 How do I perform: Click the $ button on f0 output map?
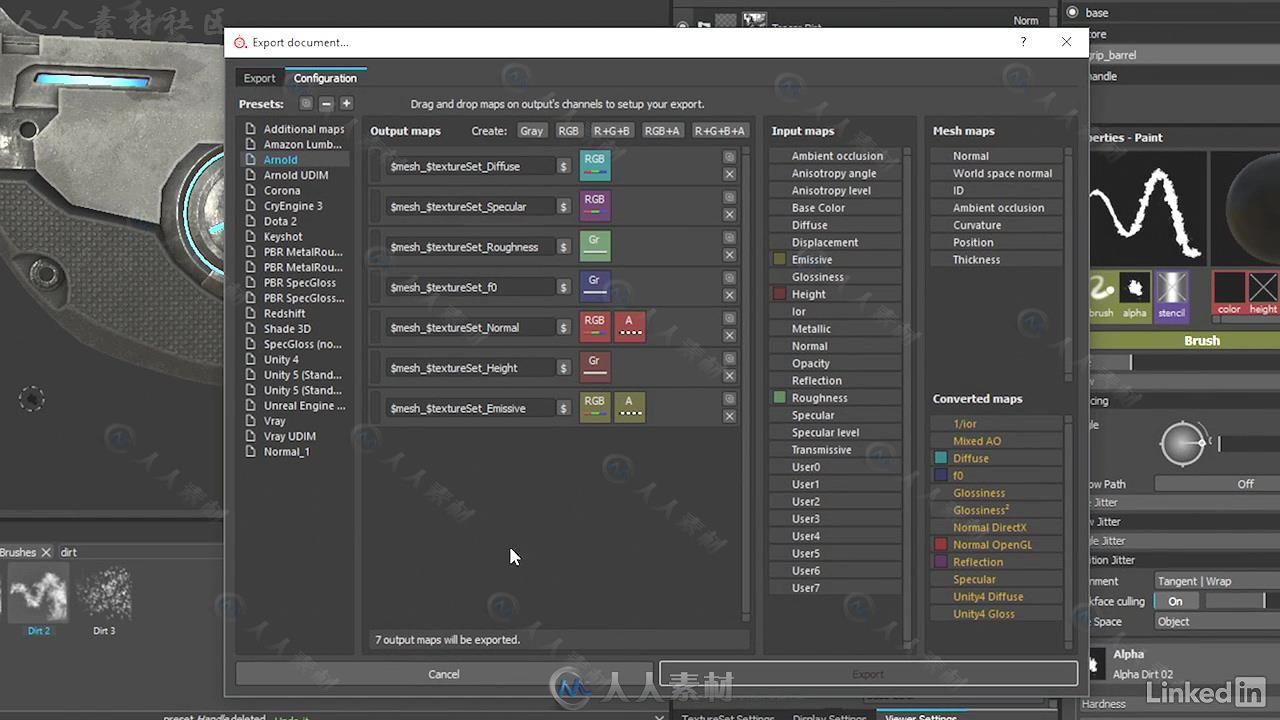564,287
